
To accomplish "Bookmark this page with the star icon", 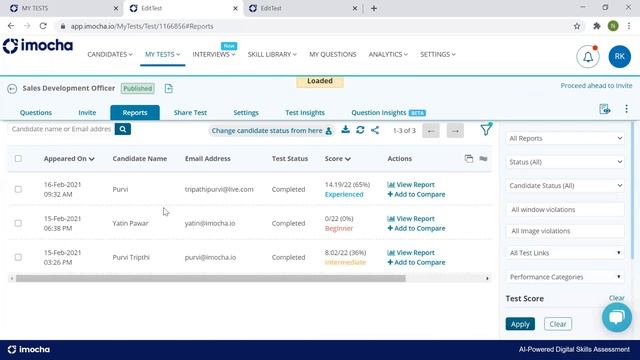I will [577, 26].
